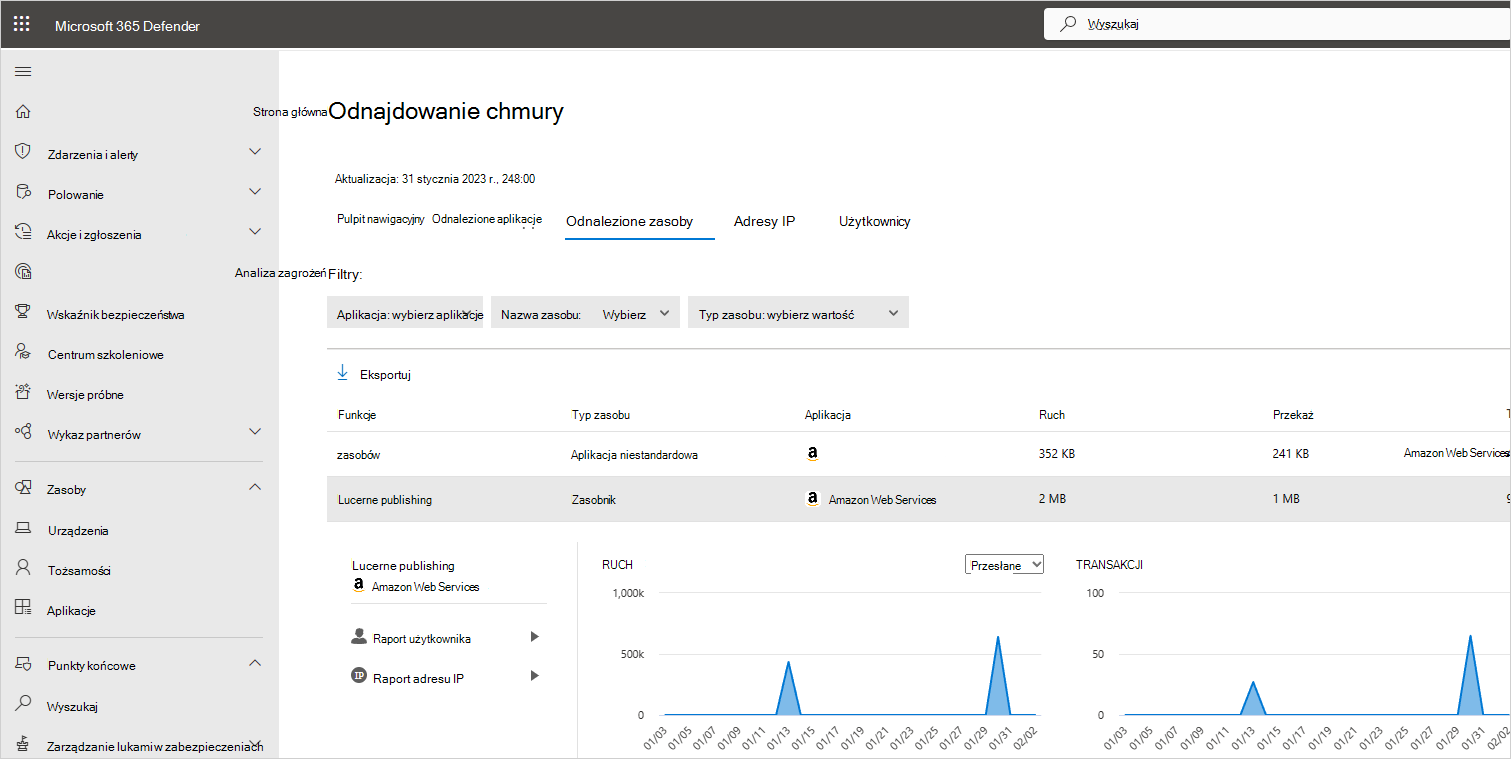Viewport: 1511px width, 759px height.
Task: Click the 241 KB upload value
Action: (1291, 454)
